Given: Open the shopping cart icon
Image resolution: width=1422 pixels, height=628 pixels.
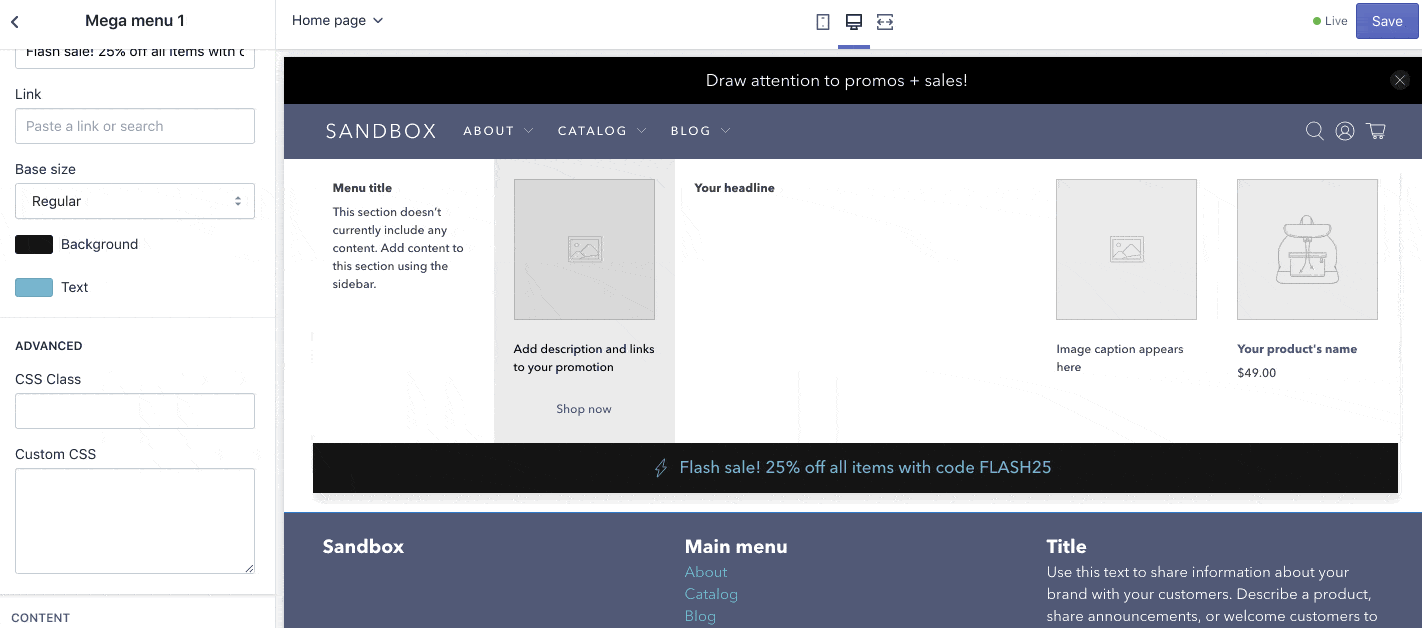Looking at the screenshot, I should [x=1376, y=130].
